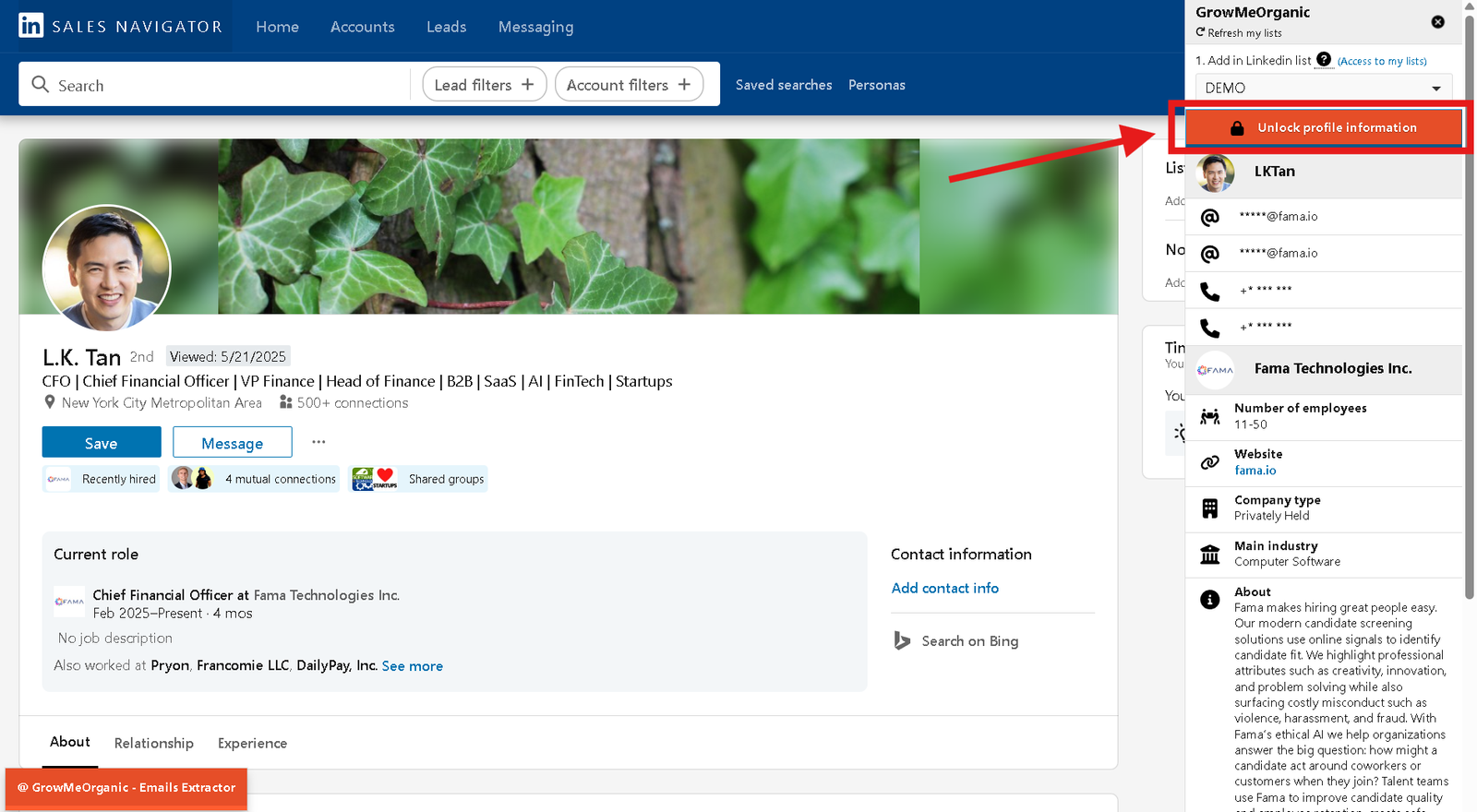1477x812 pixels.
Task: Click Add contact info link
Action: coord(945,588)
